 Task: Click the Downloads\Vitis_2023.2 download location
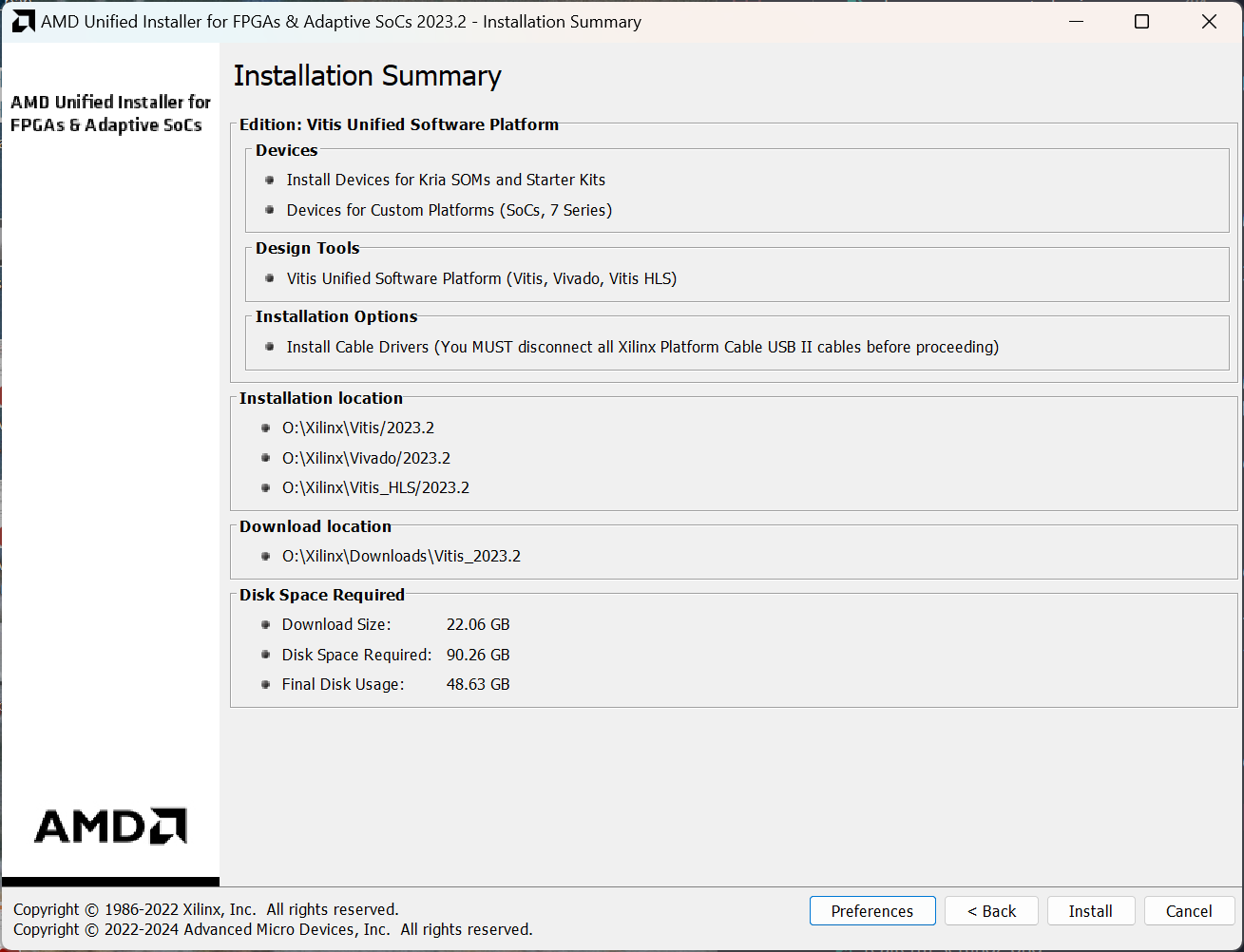401,556
